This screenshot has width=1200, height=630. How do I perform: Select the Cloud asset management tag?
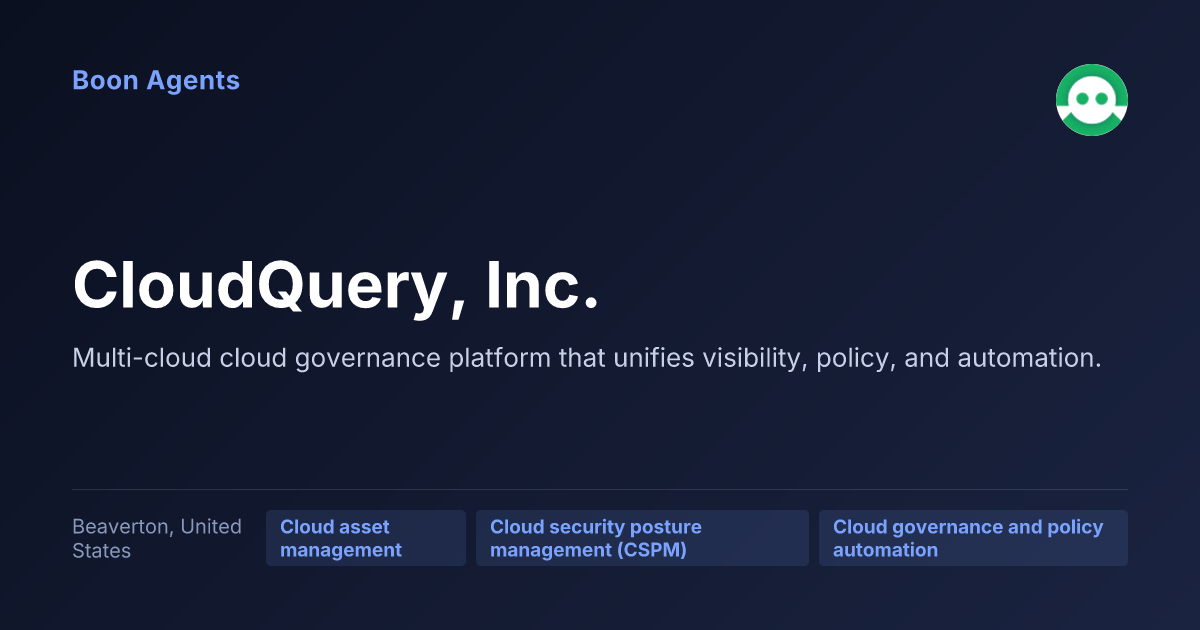366,538
